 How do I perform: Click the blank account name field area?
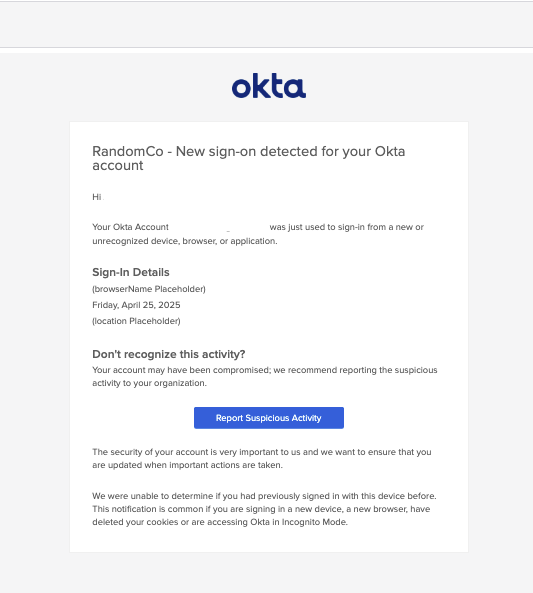(219, 227)
